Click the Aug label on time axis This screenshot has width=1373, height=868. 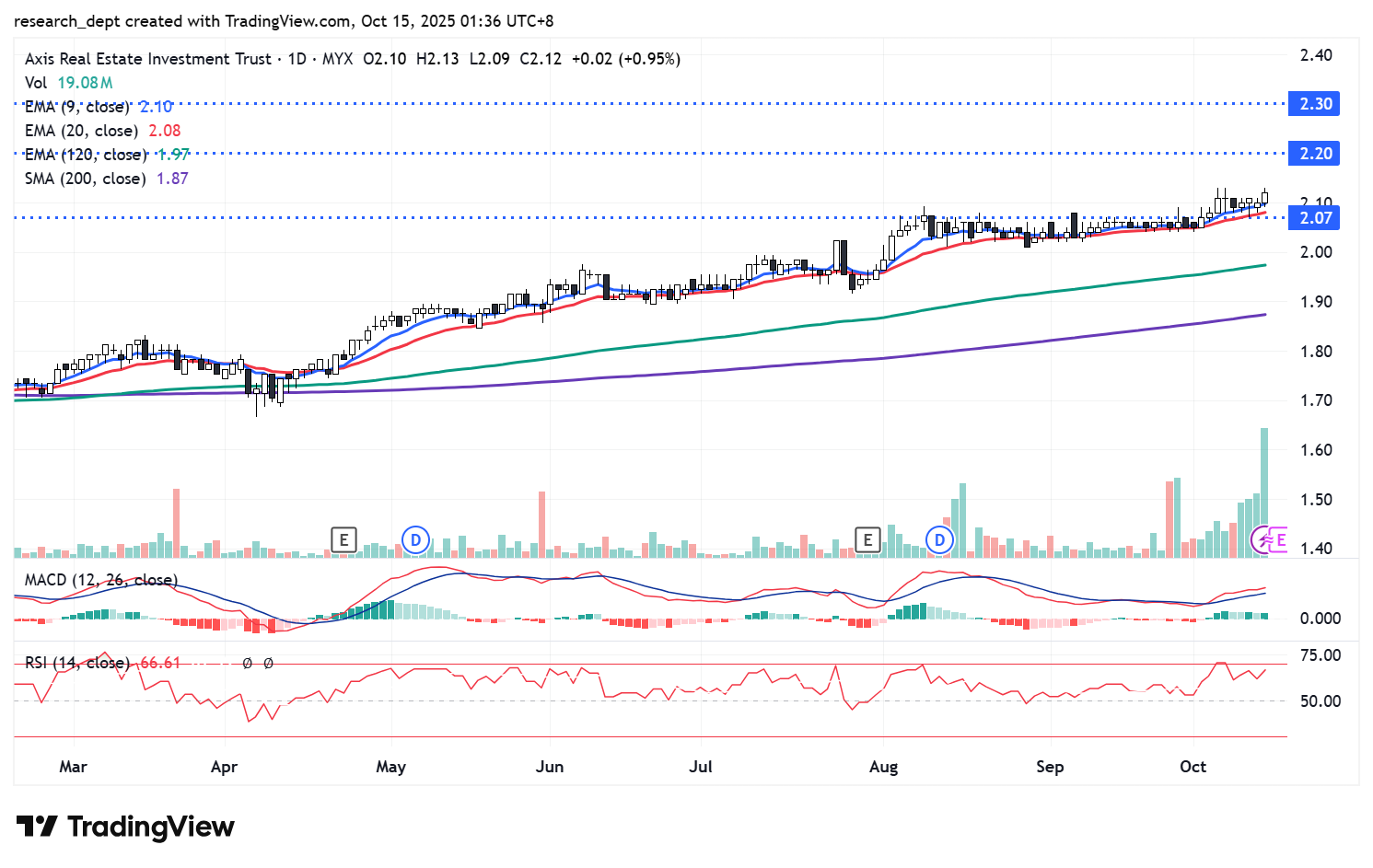point(883,767)
